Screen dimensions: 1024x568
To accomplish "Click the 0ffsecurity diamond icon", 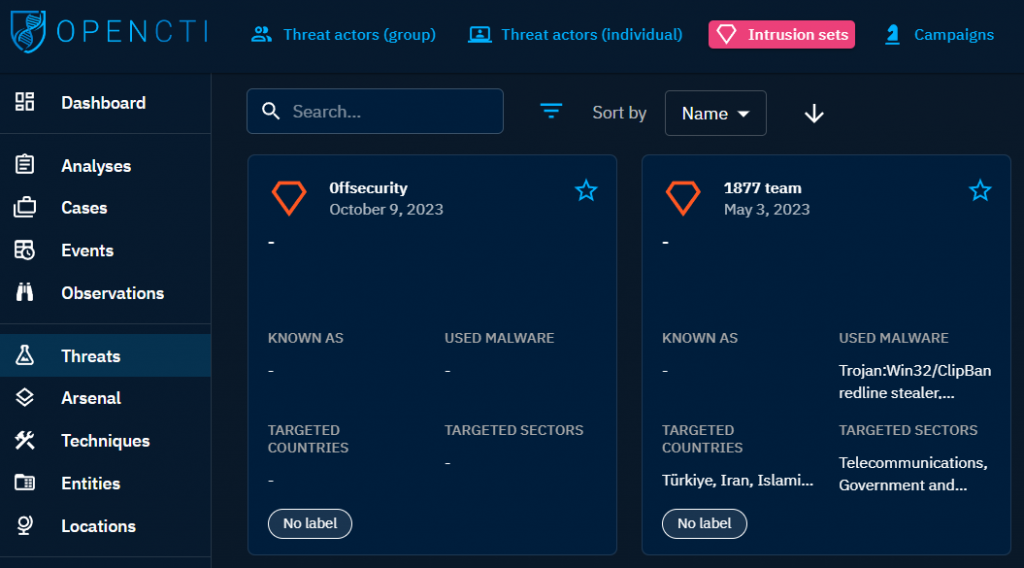I will pos(289,198).
